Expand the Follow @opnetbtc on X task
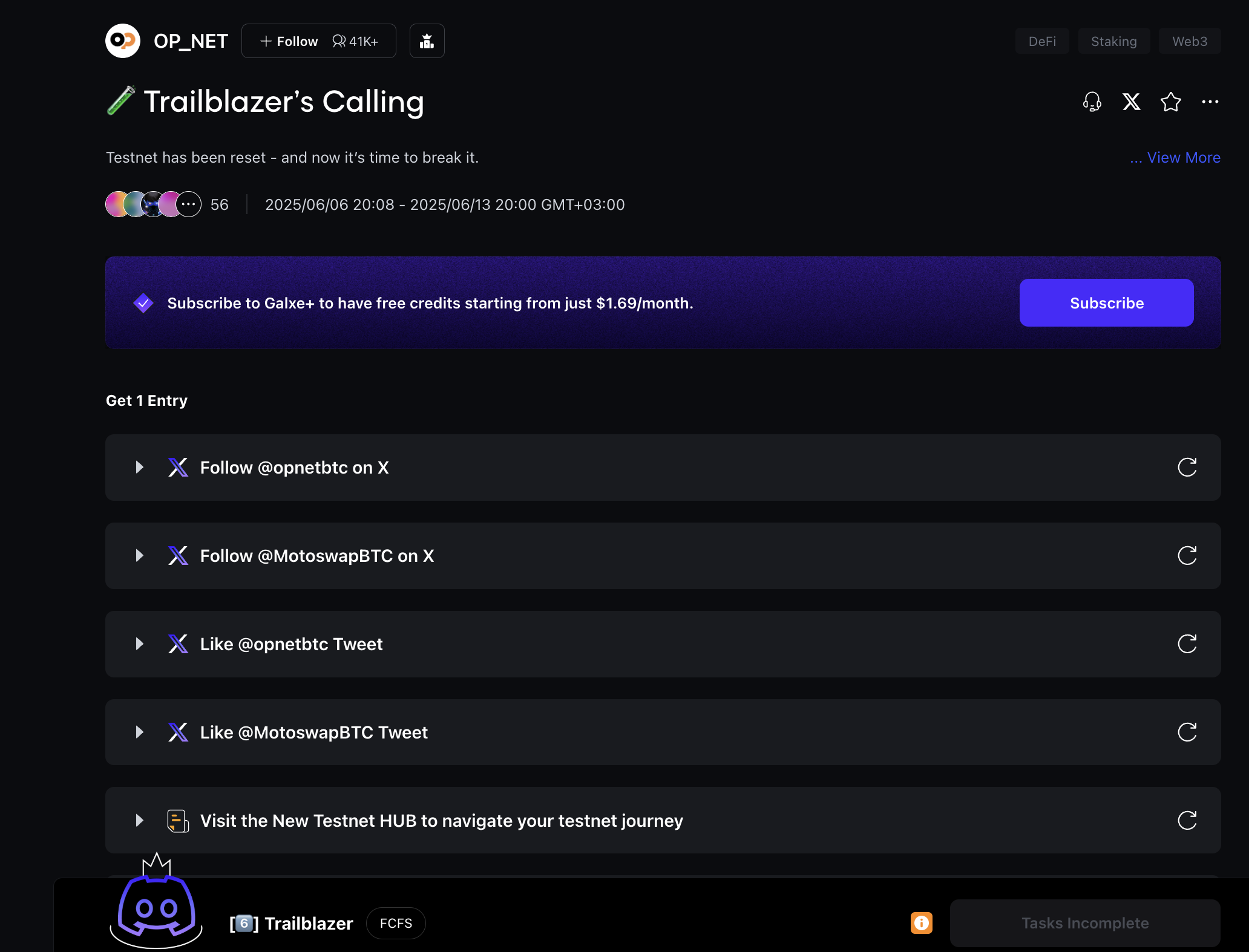Image resolution: width=1249 pixels, height=952 pixels. pos(140,467)
